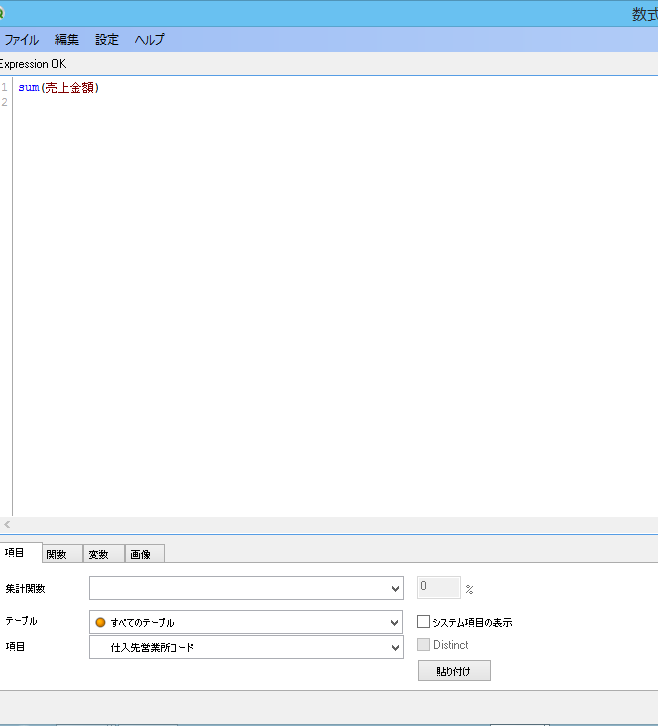Switch to the 関数 tab
The height and width of the screenshot is (726, 658).
pyautogui.click(x=57, y=554)
